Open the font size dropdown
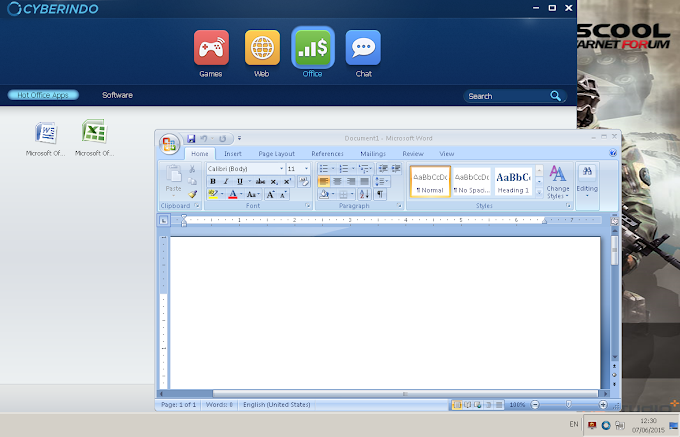The image size is (680, 437). click(x=306, y=168)
